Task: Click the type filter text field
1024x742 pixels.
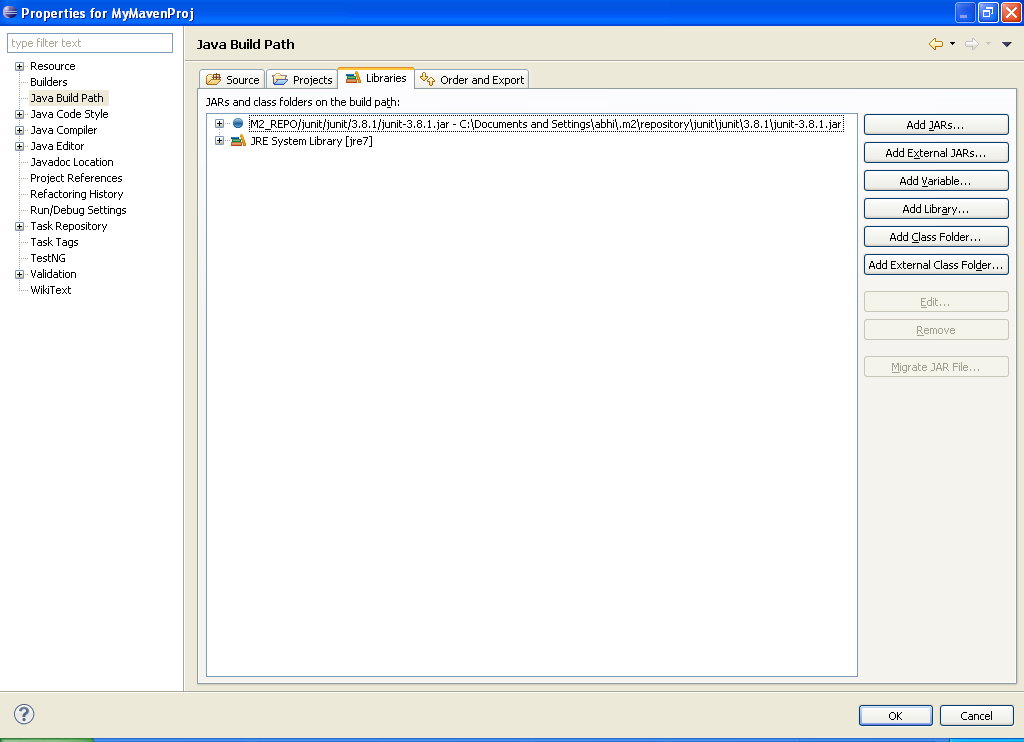Action: (89, 43)
